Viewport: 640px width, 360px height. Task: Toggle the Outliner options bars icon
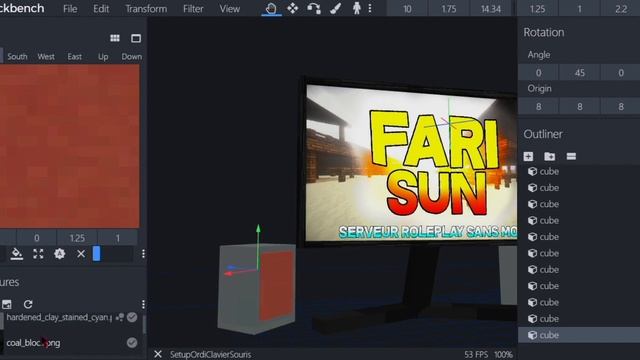pyautogui.click(x=571, y=156)
